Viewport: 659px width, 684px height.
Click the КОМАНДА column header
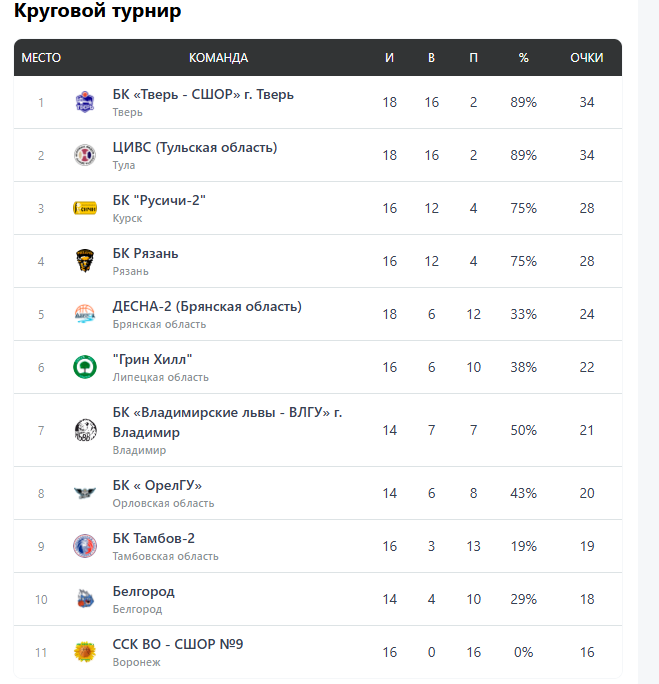pos(218,58)
